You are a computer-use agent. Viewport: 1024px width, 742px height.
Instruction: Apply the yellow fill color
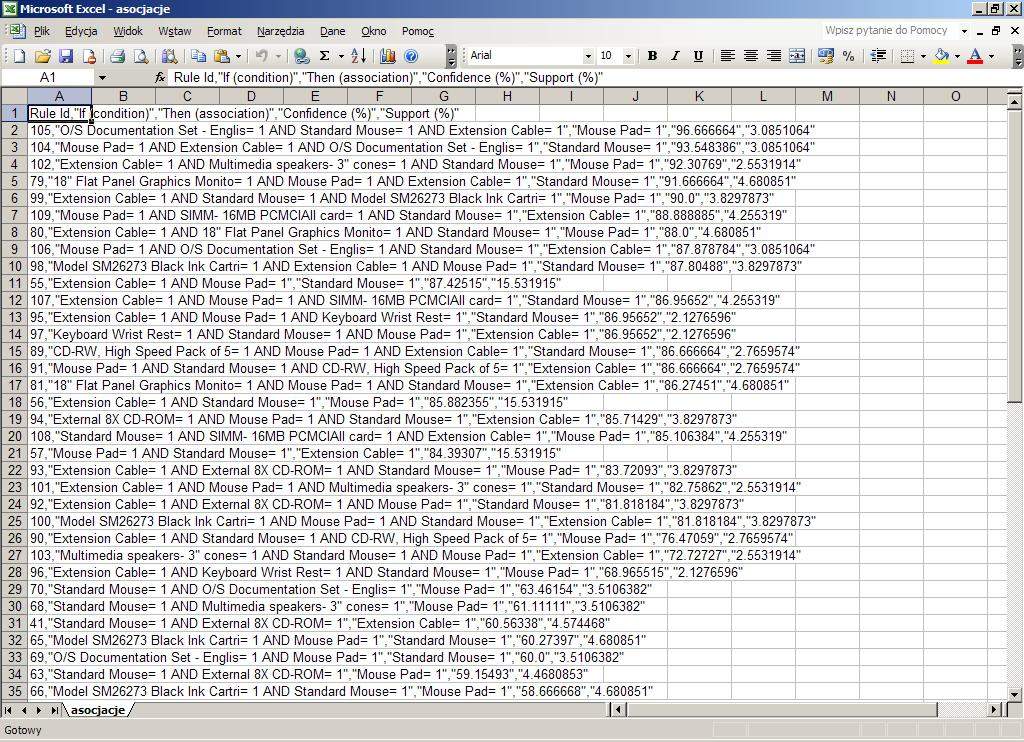coord(941,56)
